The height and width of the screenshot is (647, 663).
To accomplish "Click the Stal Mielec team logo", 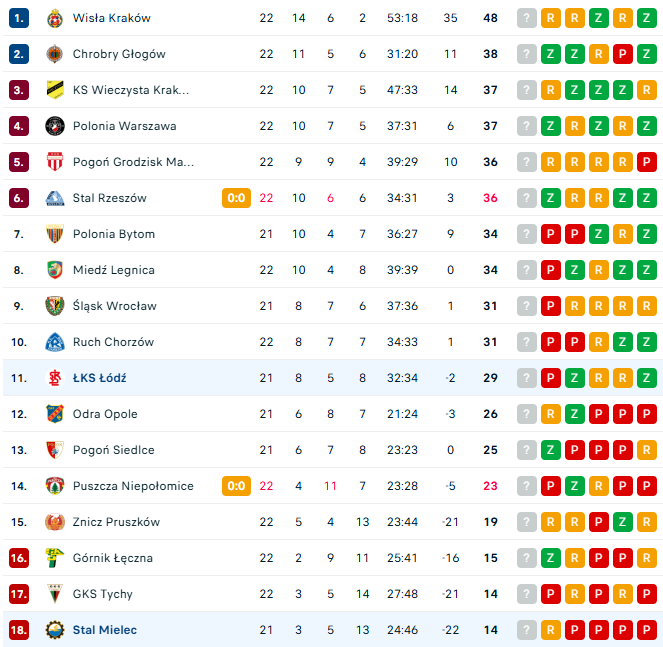I will (55, 630).
